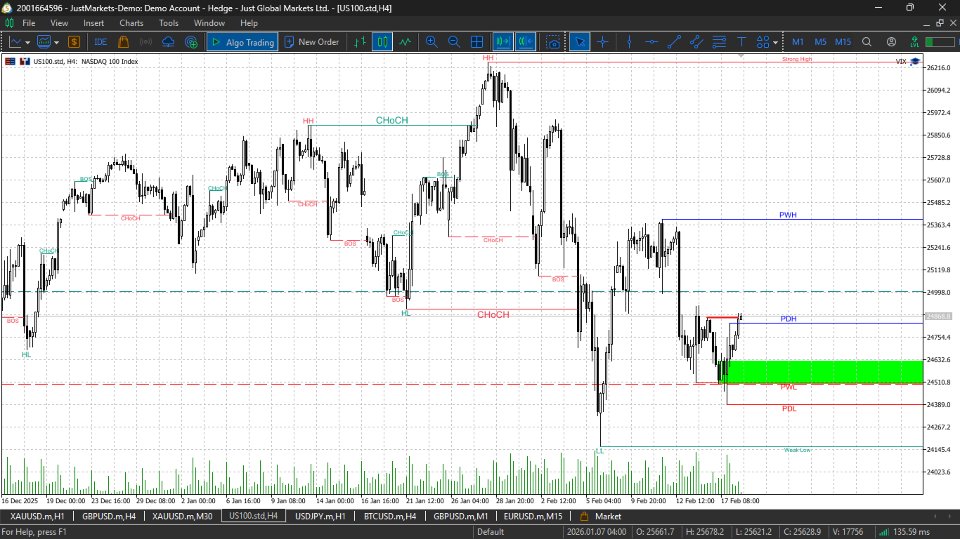Switch to XAUUSD.m,H1 chart tab
Viewport: 960px width, 539px height.
pos(37,516)
